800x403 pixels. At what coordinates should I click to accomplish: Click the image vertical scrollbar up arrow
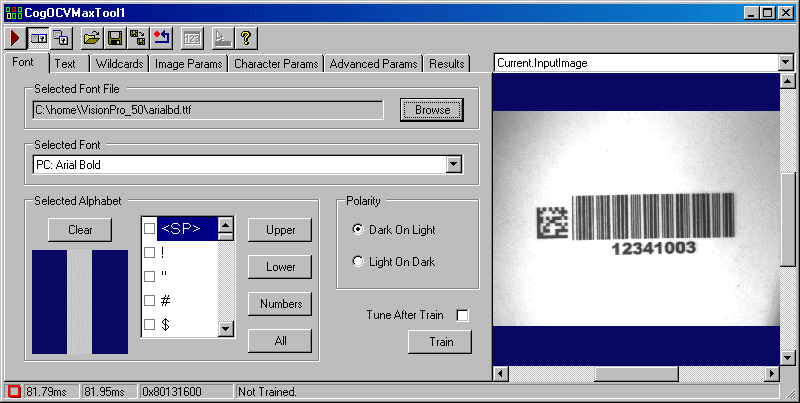[x=788, y=81]
